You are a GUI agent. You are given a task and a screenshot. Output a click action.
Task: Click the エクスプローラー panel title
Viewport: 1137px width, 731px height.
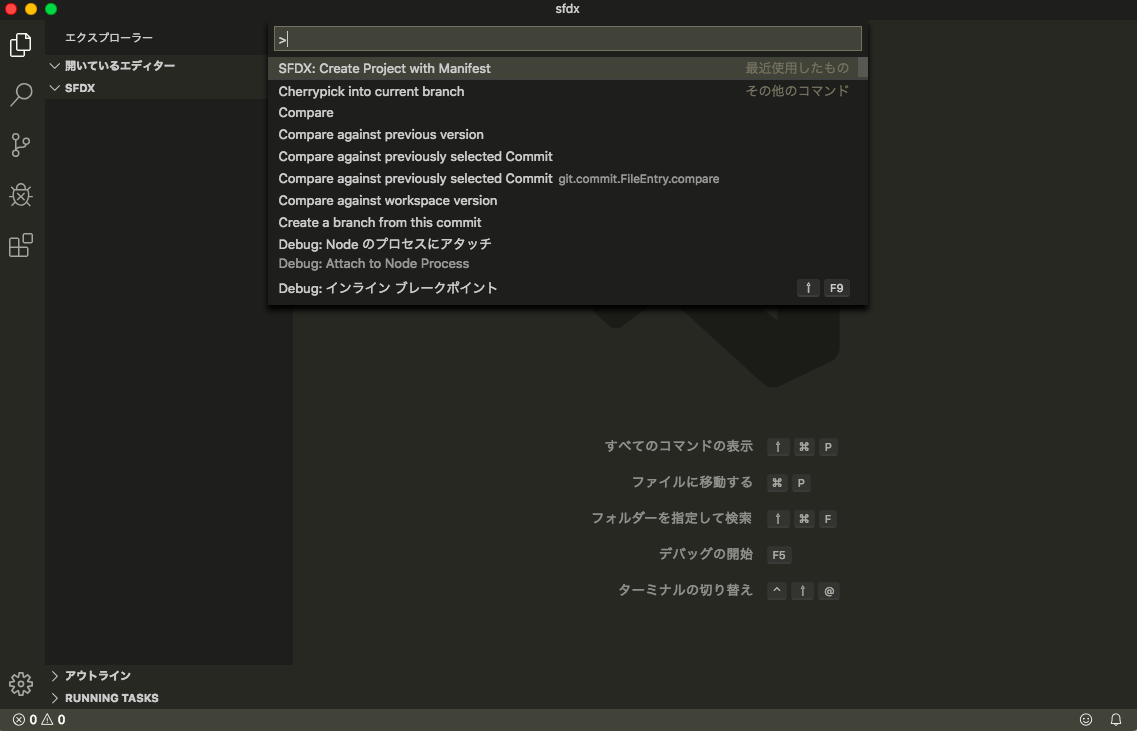(x=109, y=38)
